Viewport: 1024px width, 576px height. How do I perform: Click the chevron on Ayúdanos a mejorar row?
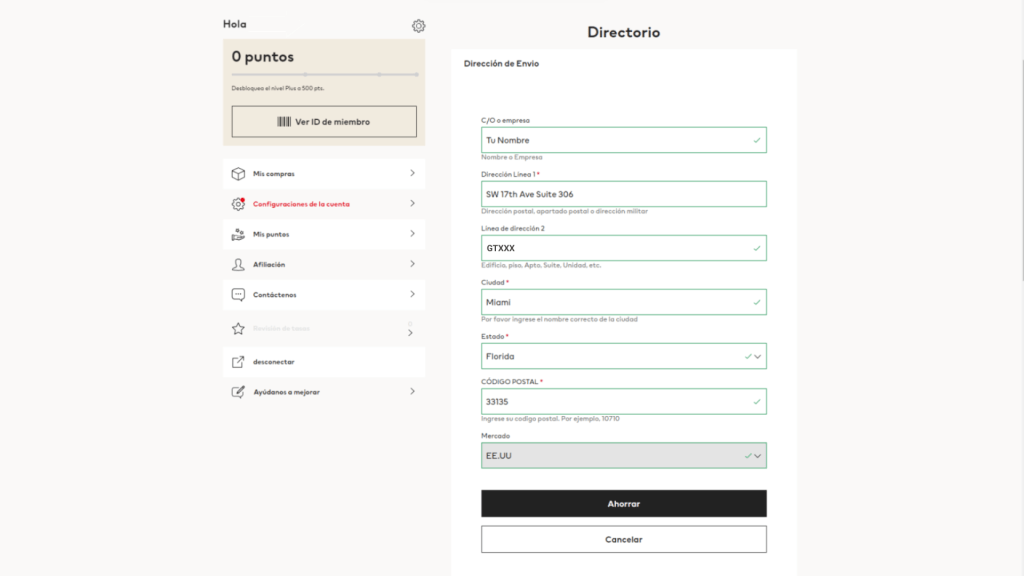point(412,391)
